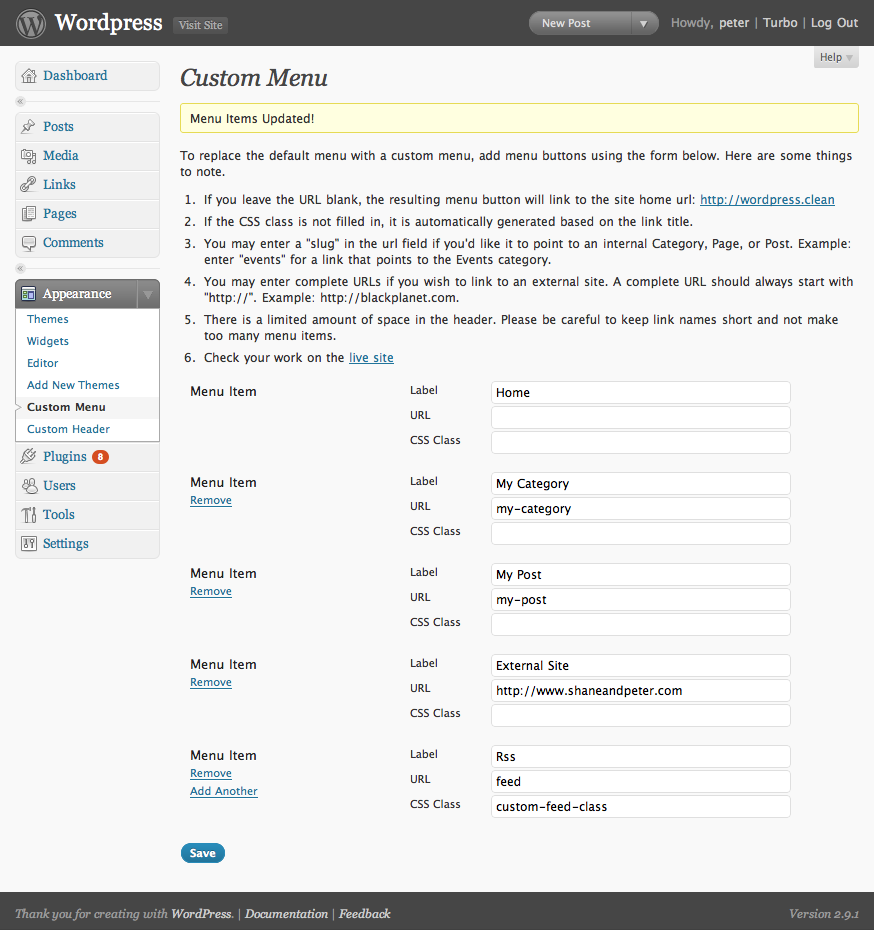Click lower sidebar separator collapse arrow
The image size is (874, 930).
tap(21, 268)
